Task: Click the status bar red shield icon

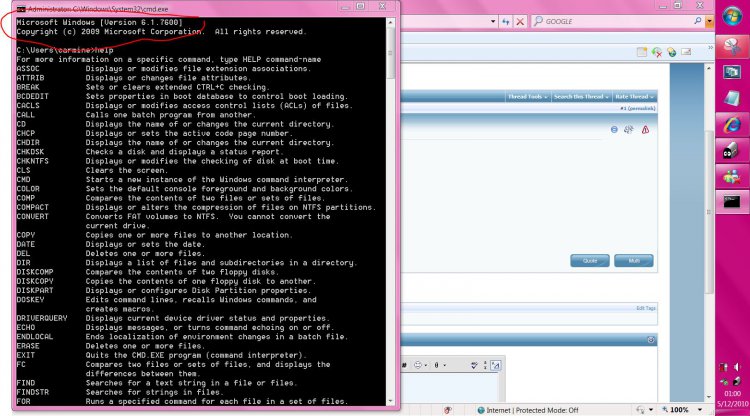Action: click(448, 410)
